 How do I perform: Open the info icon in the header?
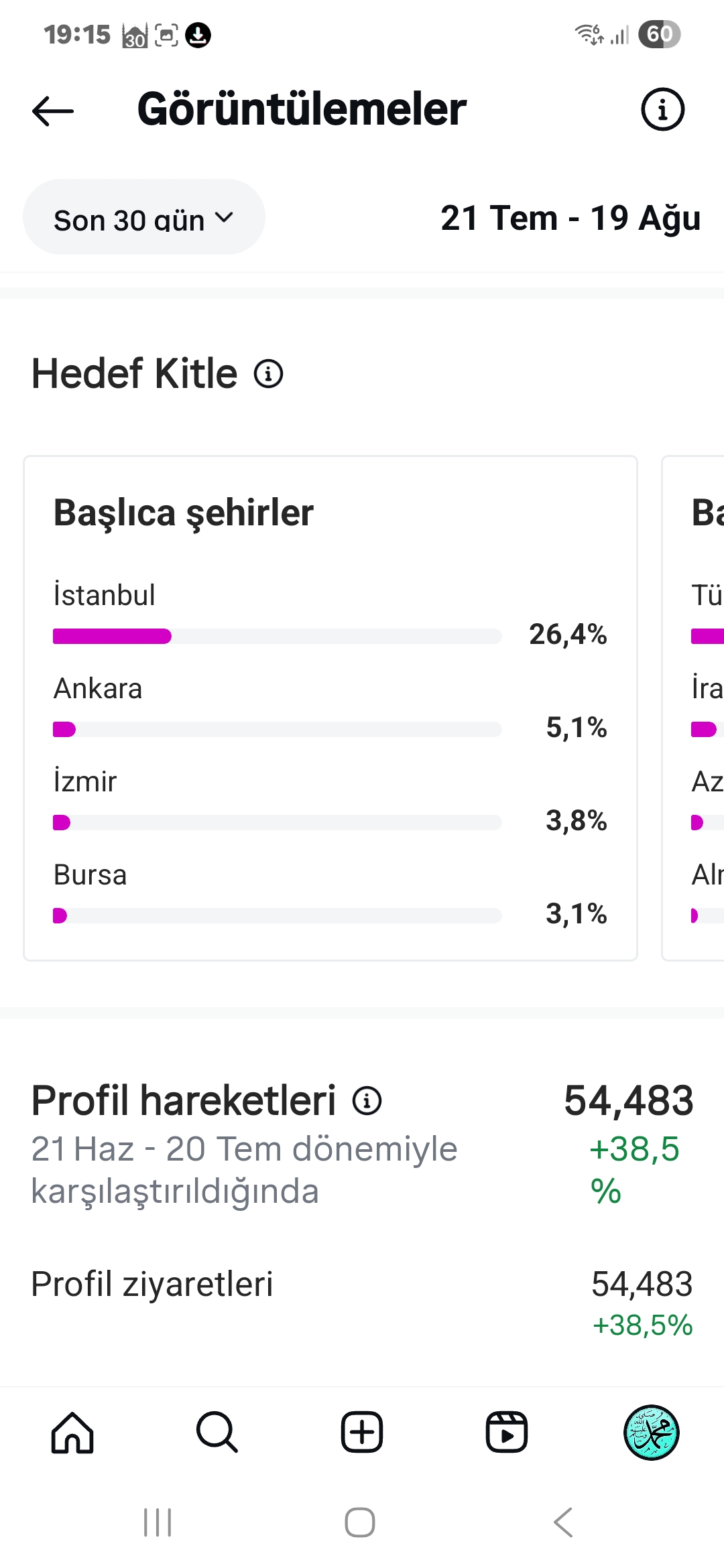pyautogui.click(x=662, y=109)
